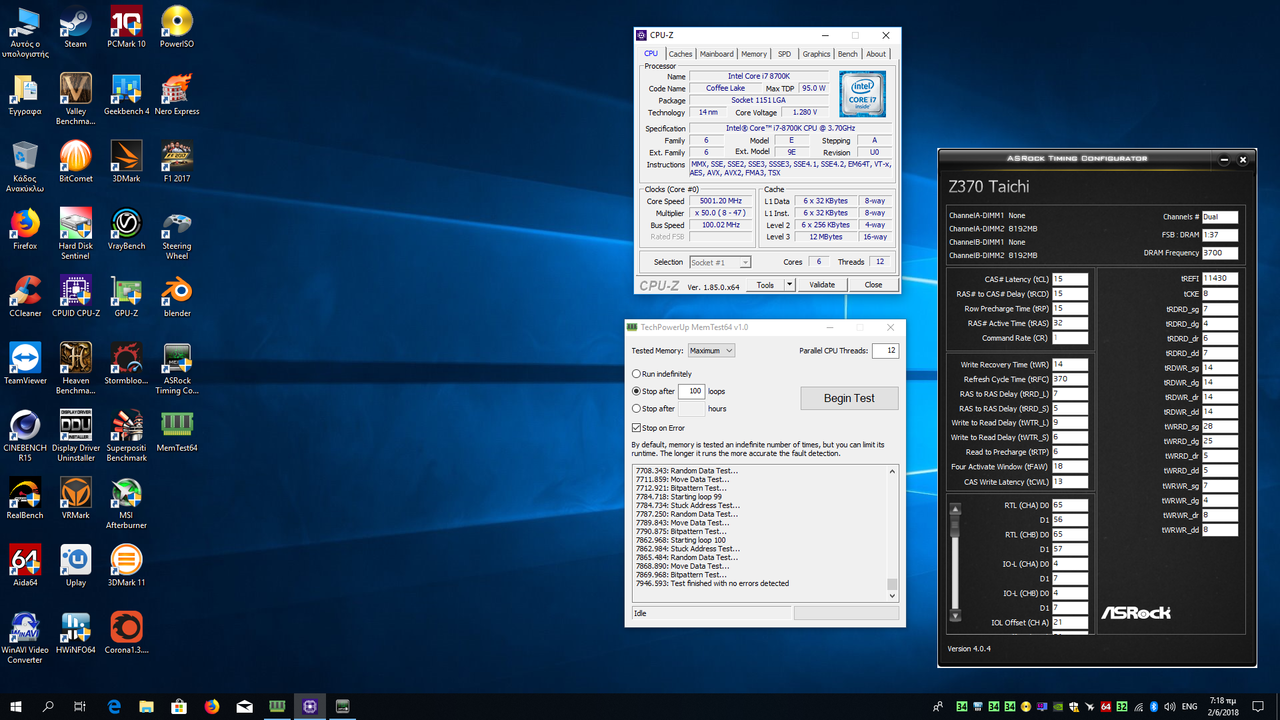Open Firefox desktop shortcut

(x=24, y=228)
